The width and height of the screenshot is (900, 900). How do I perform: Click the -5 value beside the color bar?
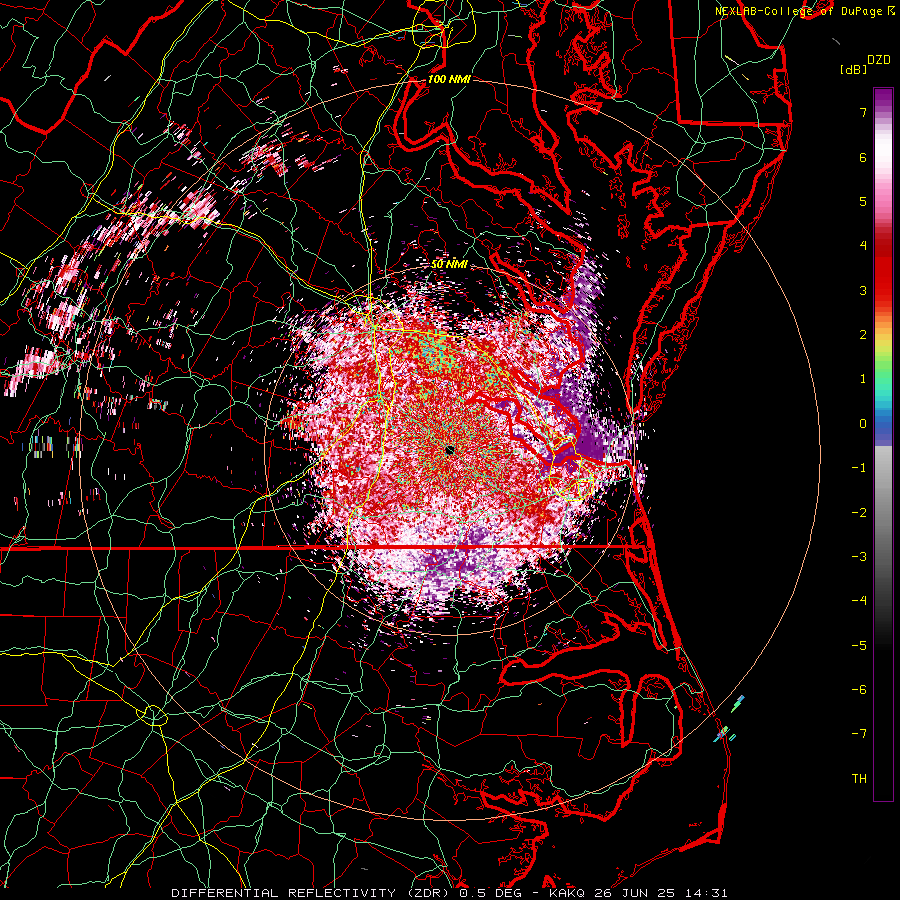pyautogui.click(x=859, y=646)
